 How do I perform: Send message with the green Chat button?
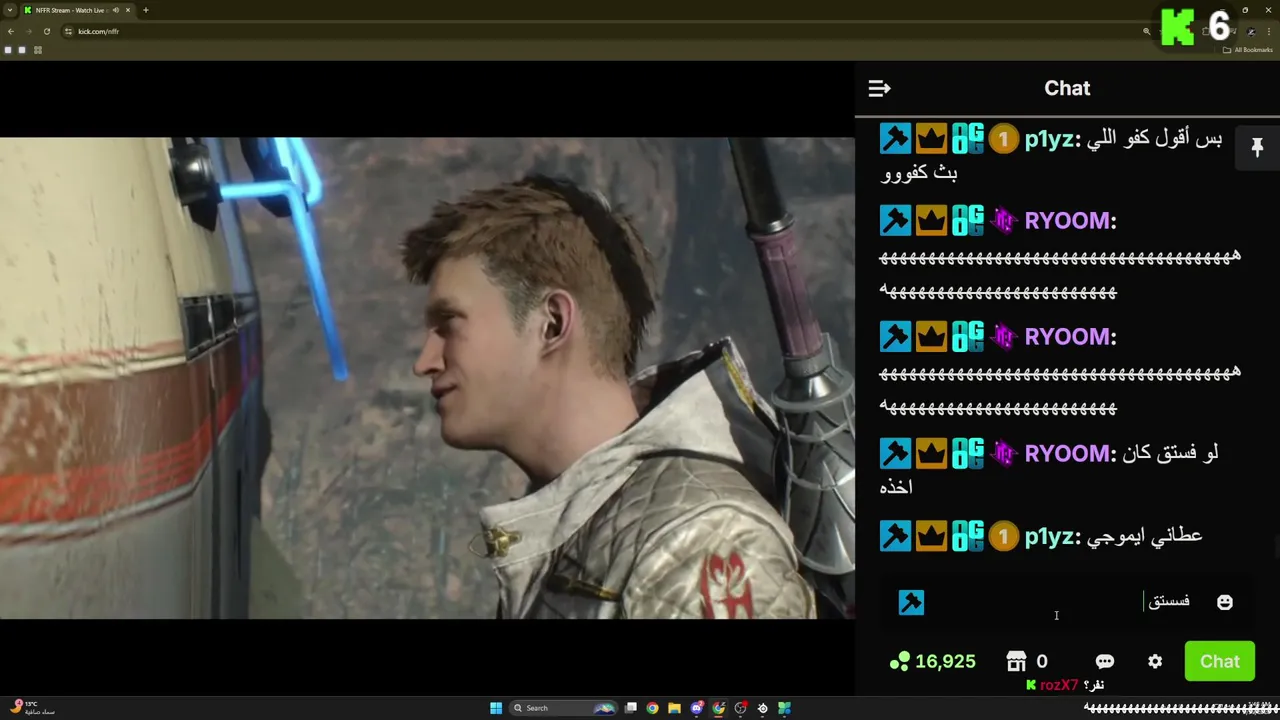point(1220,661)
